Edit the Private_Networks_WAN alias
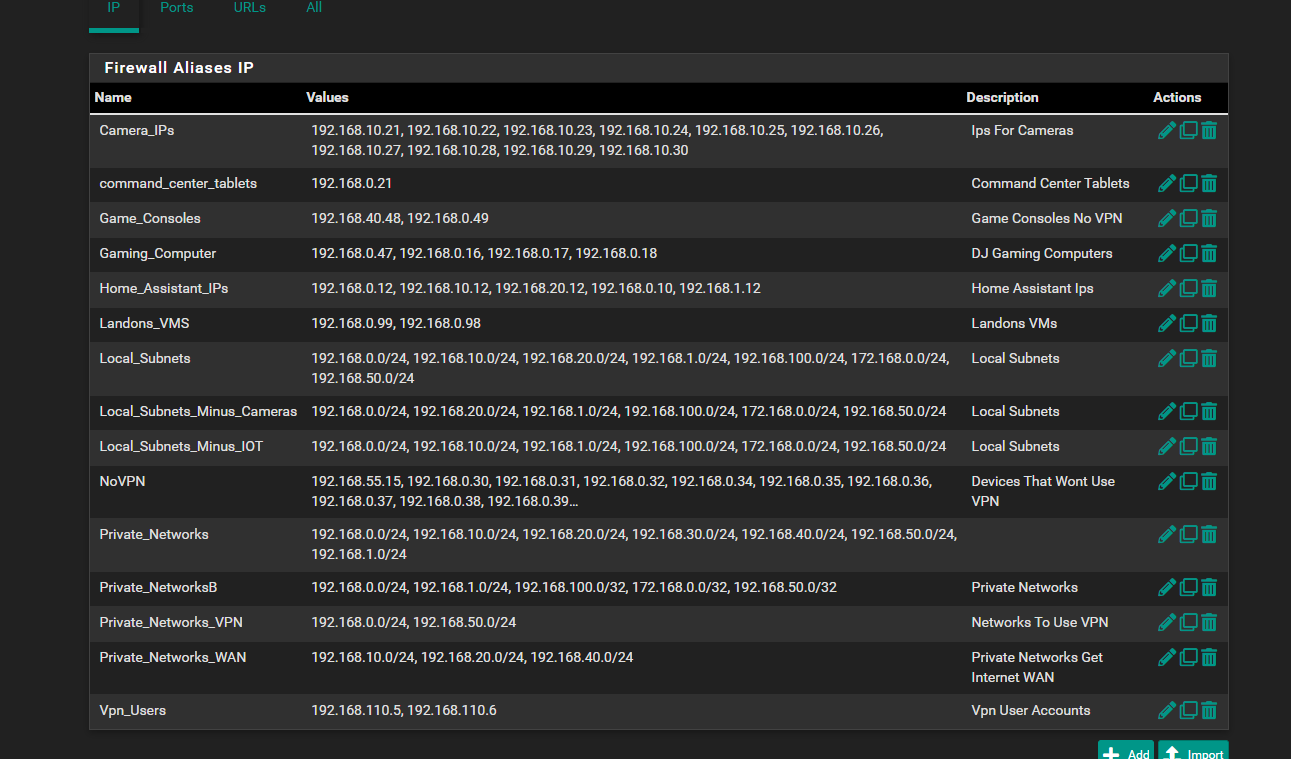 (1166, 657)
